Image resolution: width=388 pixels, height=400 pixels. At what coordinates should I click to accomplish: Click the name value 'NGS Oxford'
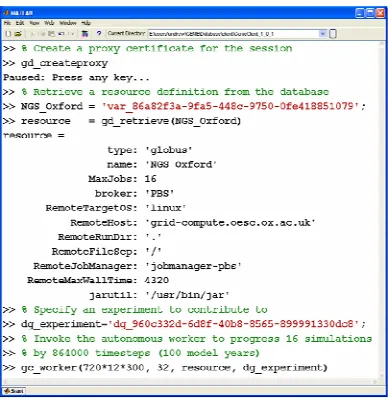click(181, 164)
